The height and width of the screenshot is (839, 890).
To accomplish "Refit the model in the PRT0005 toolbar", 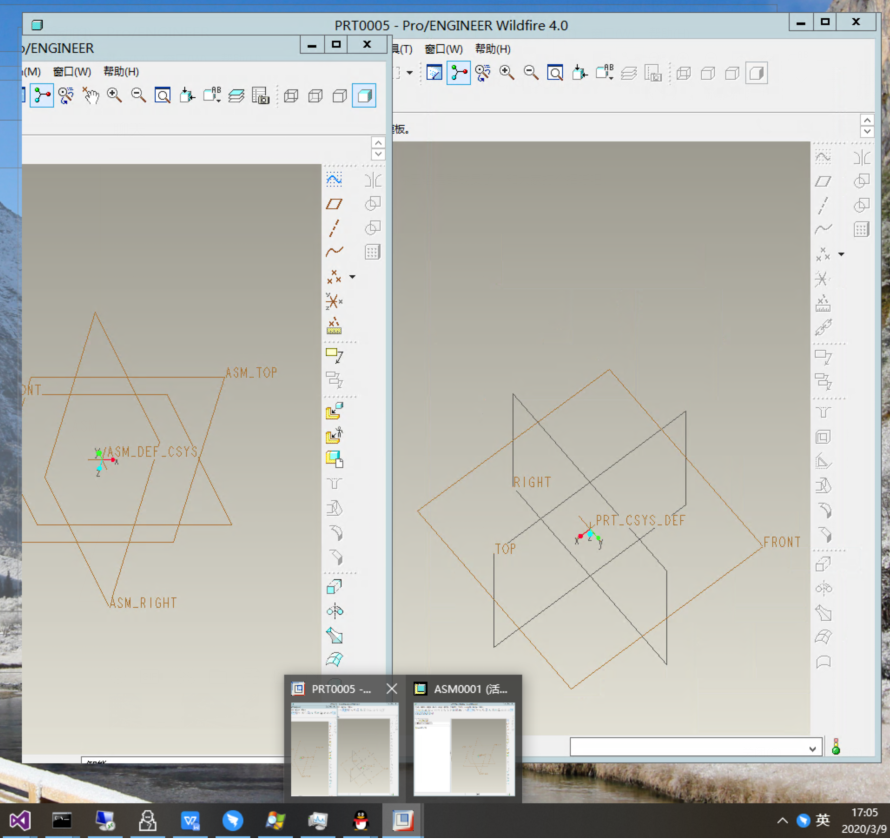I will click(x=555, y=73).
